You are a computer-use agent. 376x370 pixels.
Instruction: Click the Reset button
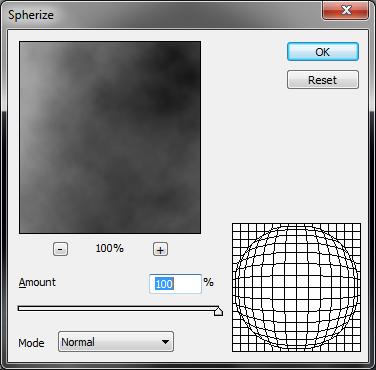tap(323, 80)
